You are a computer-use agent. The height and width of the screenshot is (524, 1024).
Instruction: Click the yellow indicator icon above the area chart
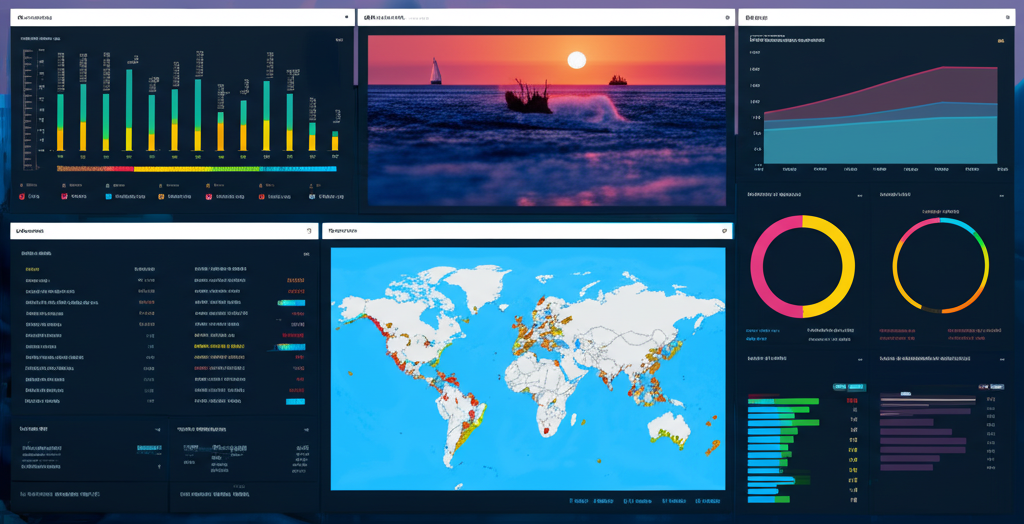point(1000,41)
